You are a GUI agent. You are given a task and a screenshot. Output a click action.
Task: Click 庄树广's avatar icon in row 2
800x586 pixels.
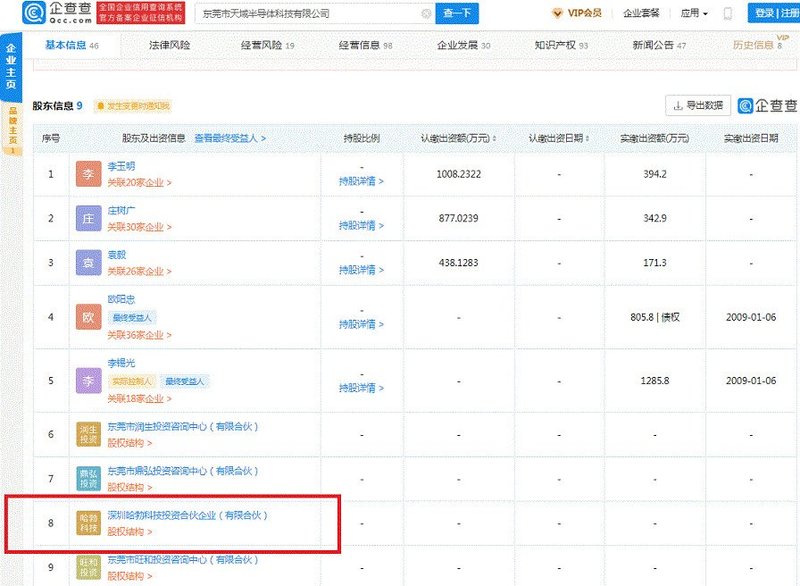85,218
